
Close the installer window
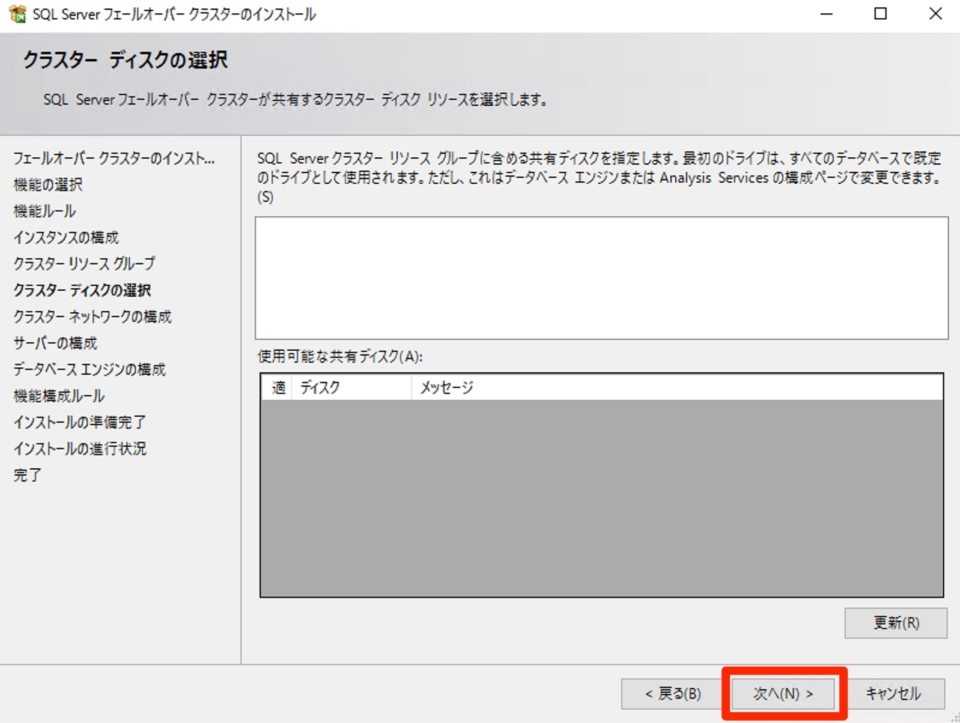click(x=935, y=13)
